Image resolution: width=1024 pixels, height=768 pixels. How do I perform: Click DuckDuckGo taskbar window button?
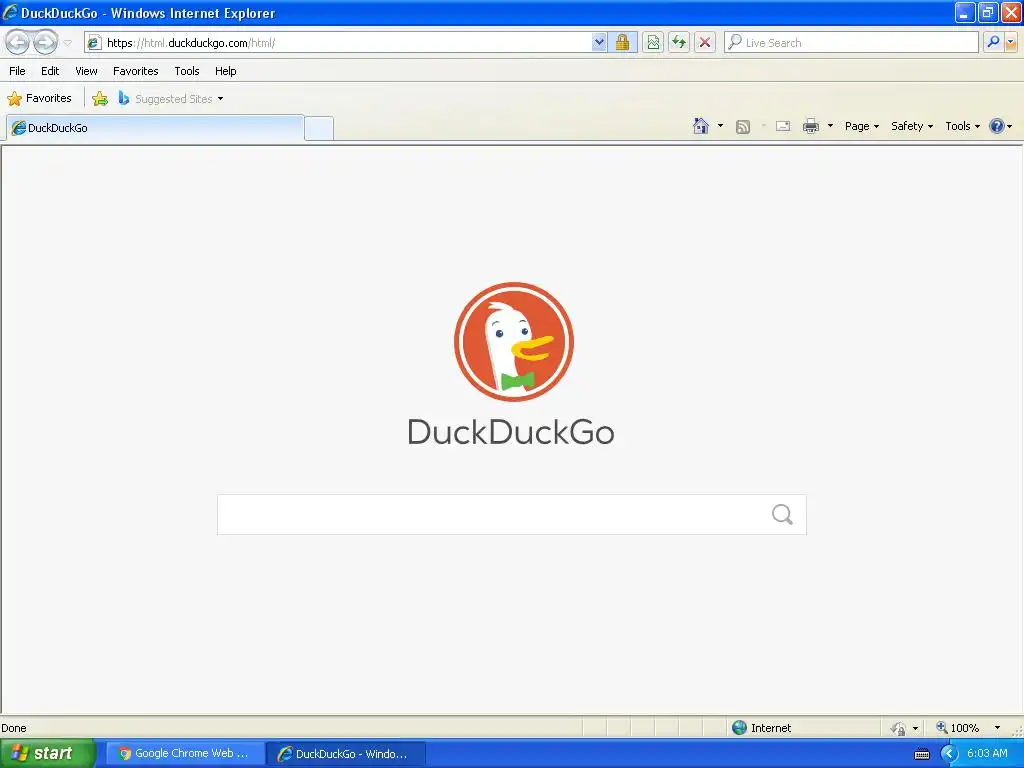346,754
